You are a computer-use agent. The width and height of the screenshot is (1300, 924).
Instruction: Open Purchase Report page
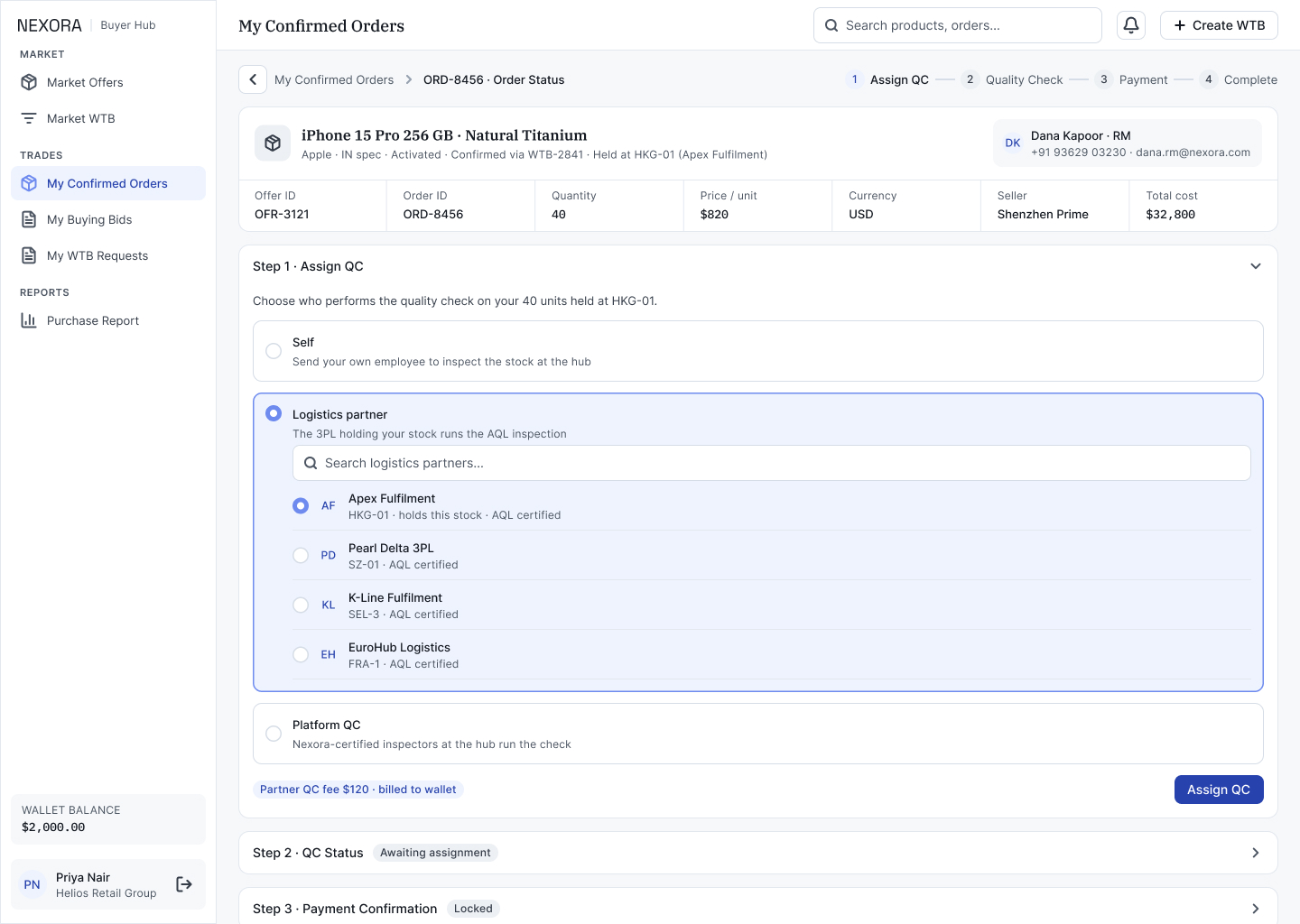click(x=108, y=320)
